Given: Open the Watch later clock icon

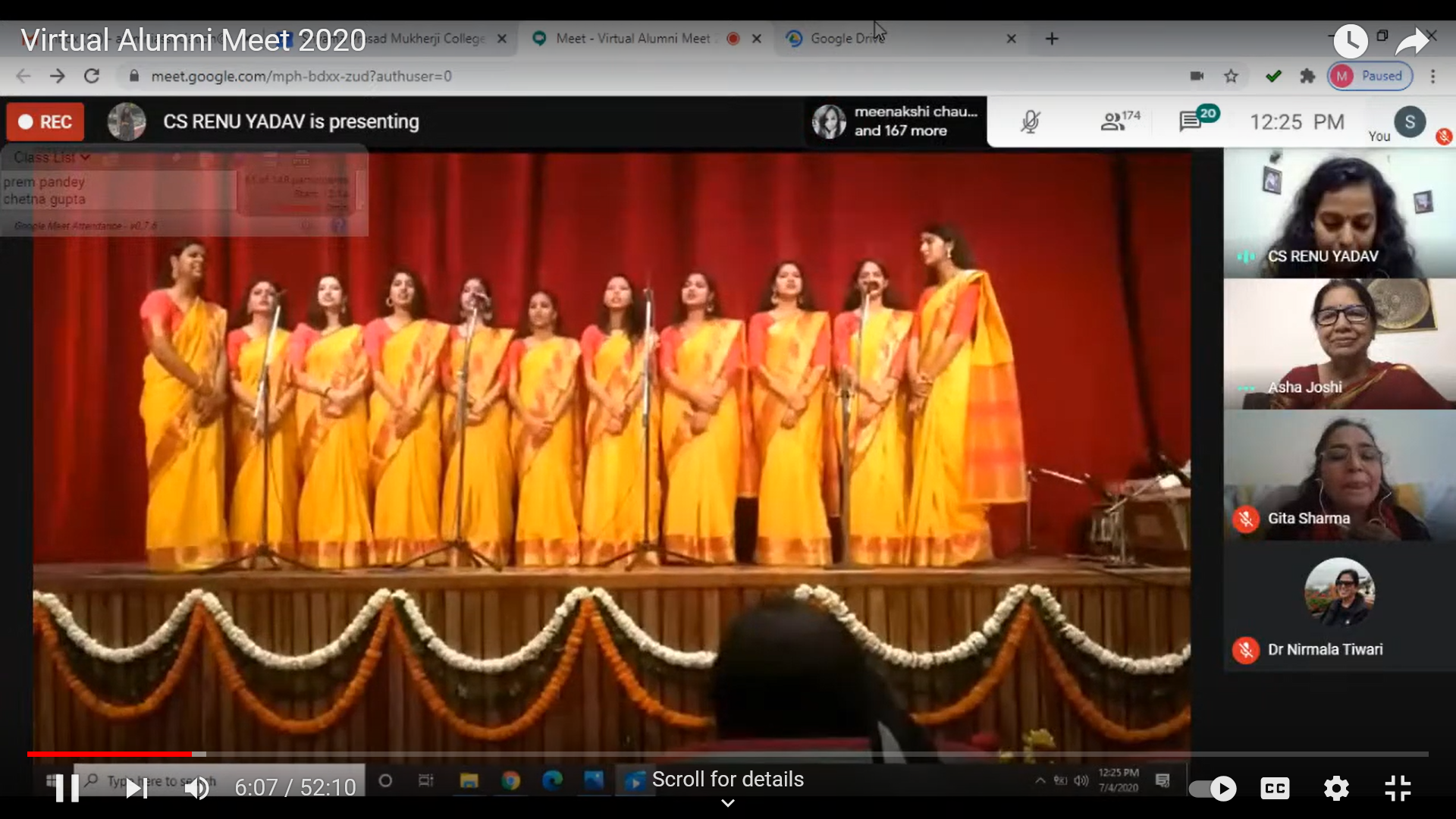Looking at the screenshot, I should click(x=1351, y=41).
